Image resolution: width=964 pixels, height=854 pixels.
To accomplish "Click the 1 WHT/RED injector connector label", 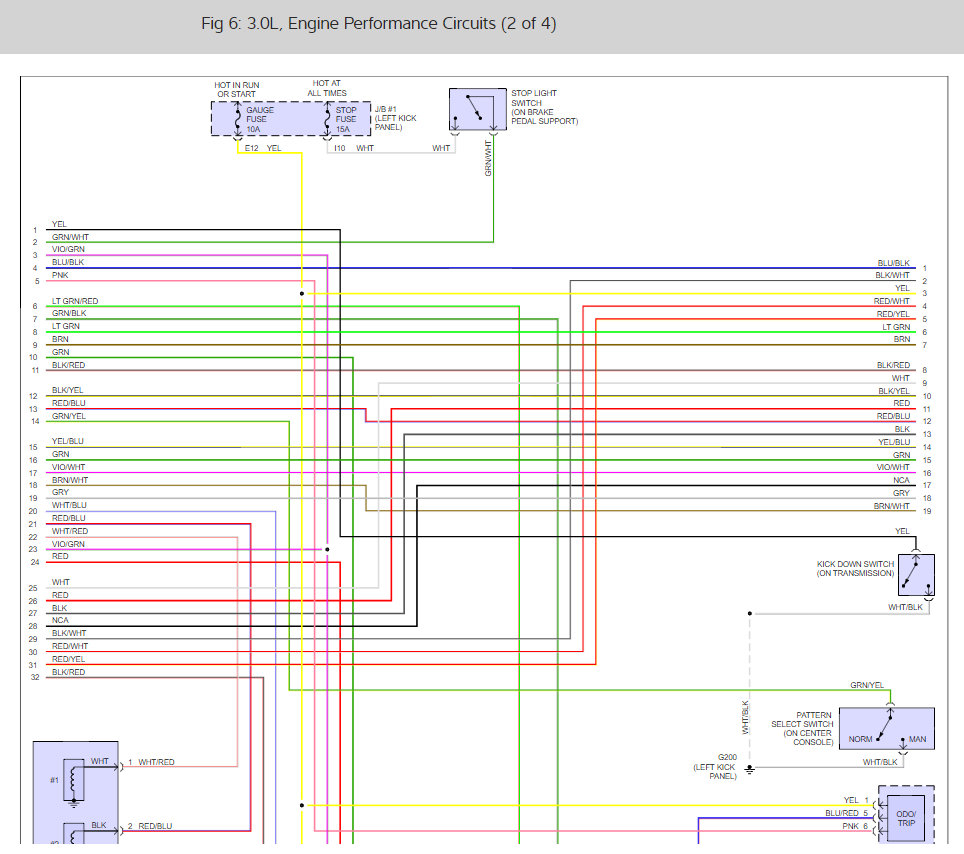I will click(151, 762).
